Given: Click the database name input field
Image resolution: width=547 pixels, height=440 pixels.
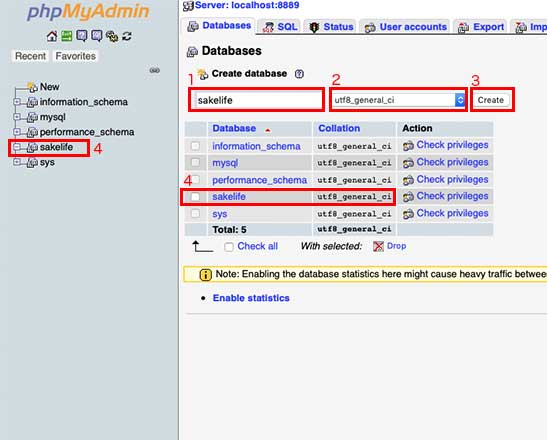Looking at the screenshot, I should [258, 100].
